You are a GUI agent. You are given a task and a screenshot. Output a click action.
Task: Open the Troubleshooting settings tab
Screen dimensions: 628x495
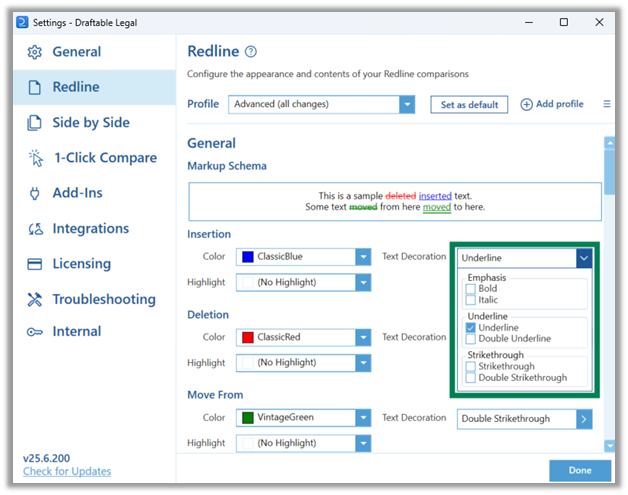pyautogui.click(x=95, y=300)
